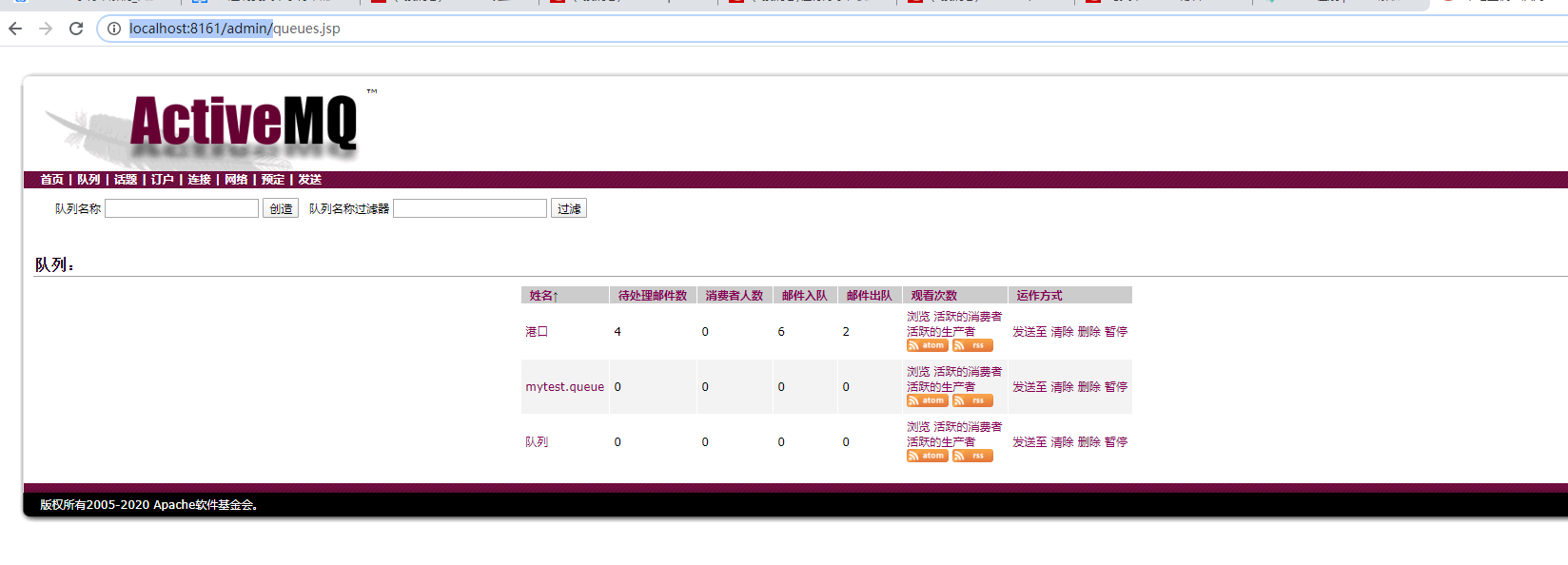Open atom feed for 港口 queue
This screenshot has width=1568, height=565.
pos(928,345)
